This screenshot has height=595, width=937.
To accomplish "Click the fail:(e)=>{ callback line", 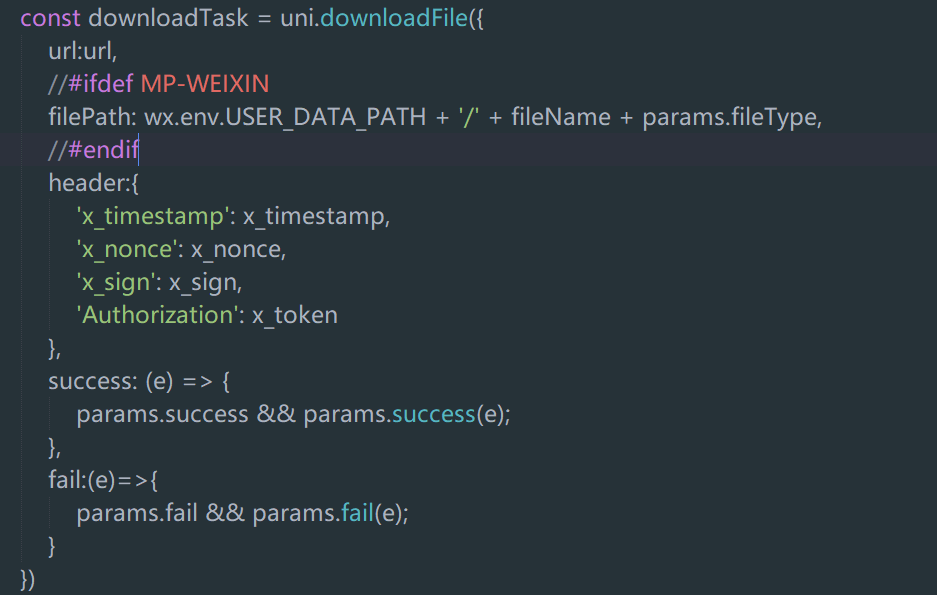I will coord(104,480).
